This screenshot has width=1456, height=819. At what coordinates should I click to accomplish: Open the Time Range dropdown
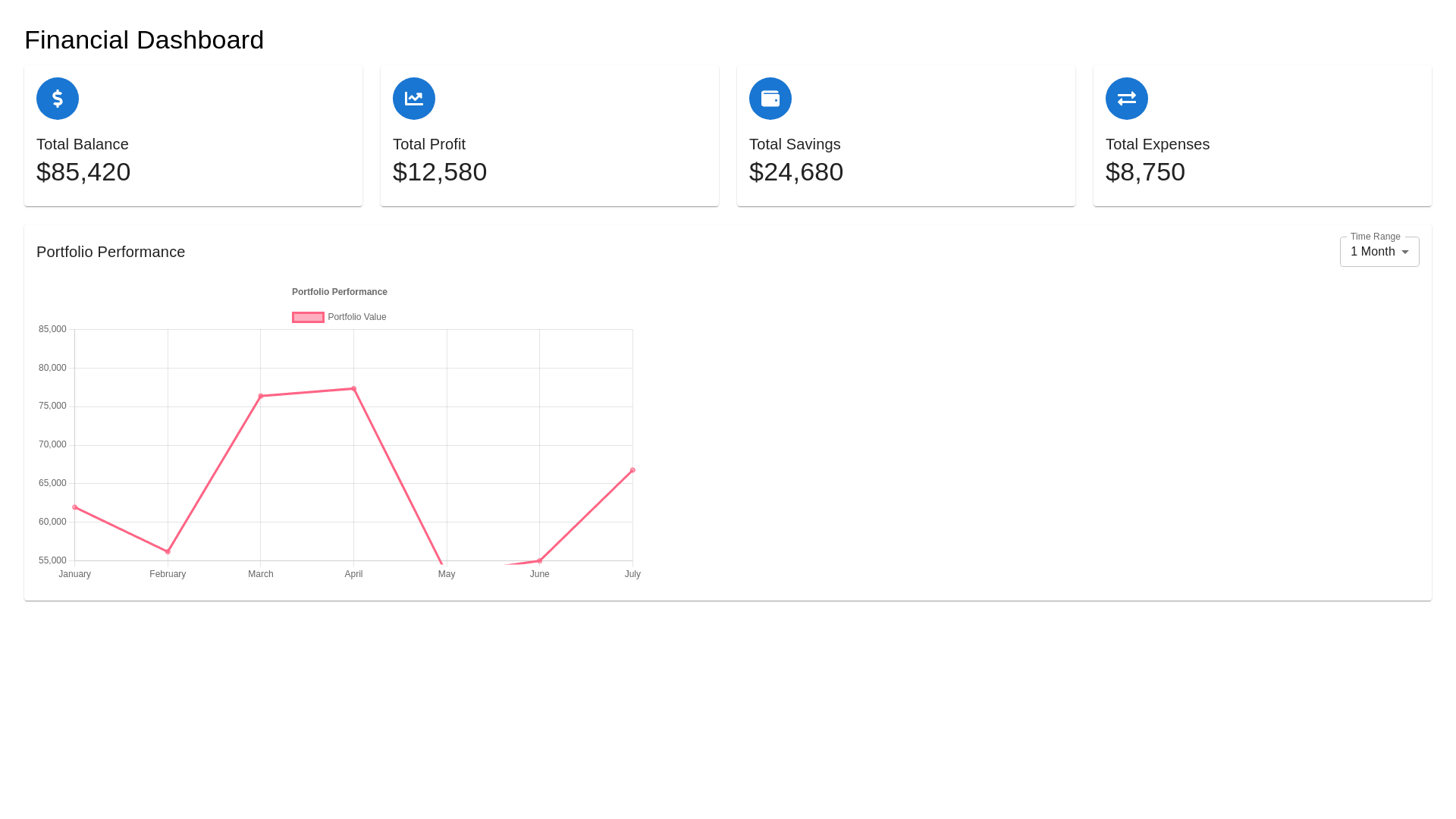coord(1373,252)
